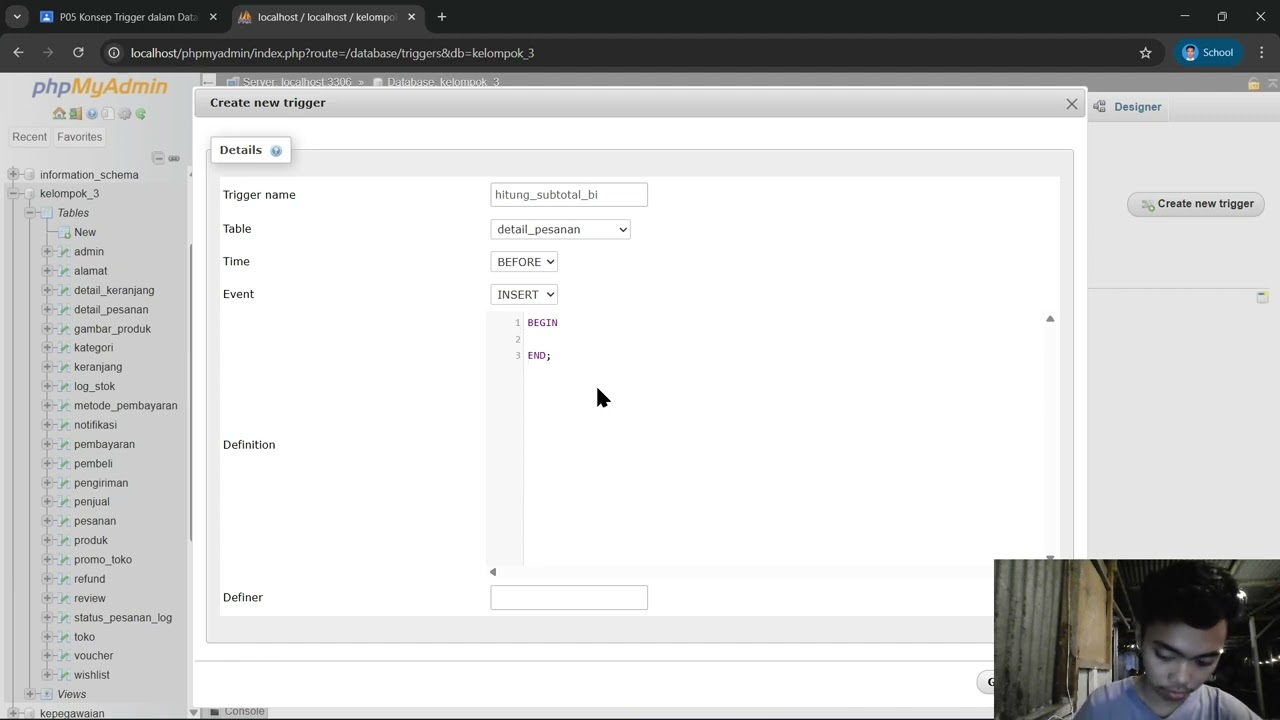The image size is (1280, 720).
Task: Click the Trigger name input field
Action: tap(569, 195)
